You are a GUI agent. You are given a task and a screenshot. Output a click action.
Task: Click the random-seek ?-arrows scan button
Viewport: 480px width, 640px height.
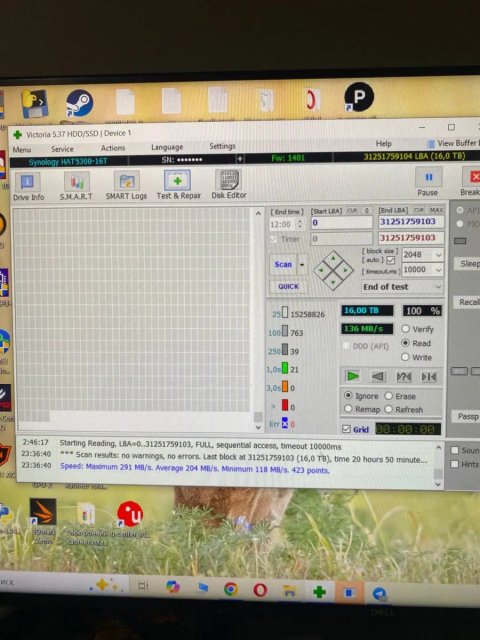pyautogui.click(x=404, y=376)
